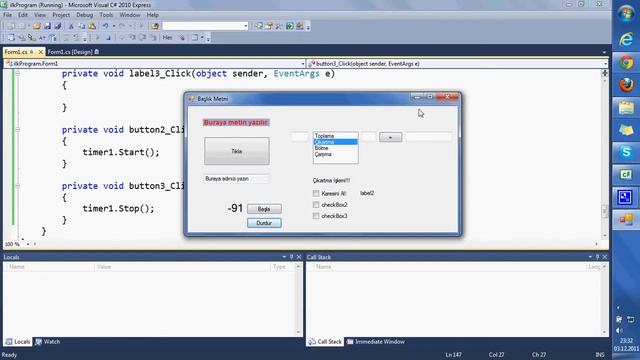Click the Increase Font A+ toolbar icon
The width and height of the screenshot is (640, 360).
[x=42, y=38]
